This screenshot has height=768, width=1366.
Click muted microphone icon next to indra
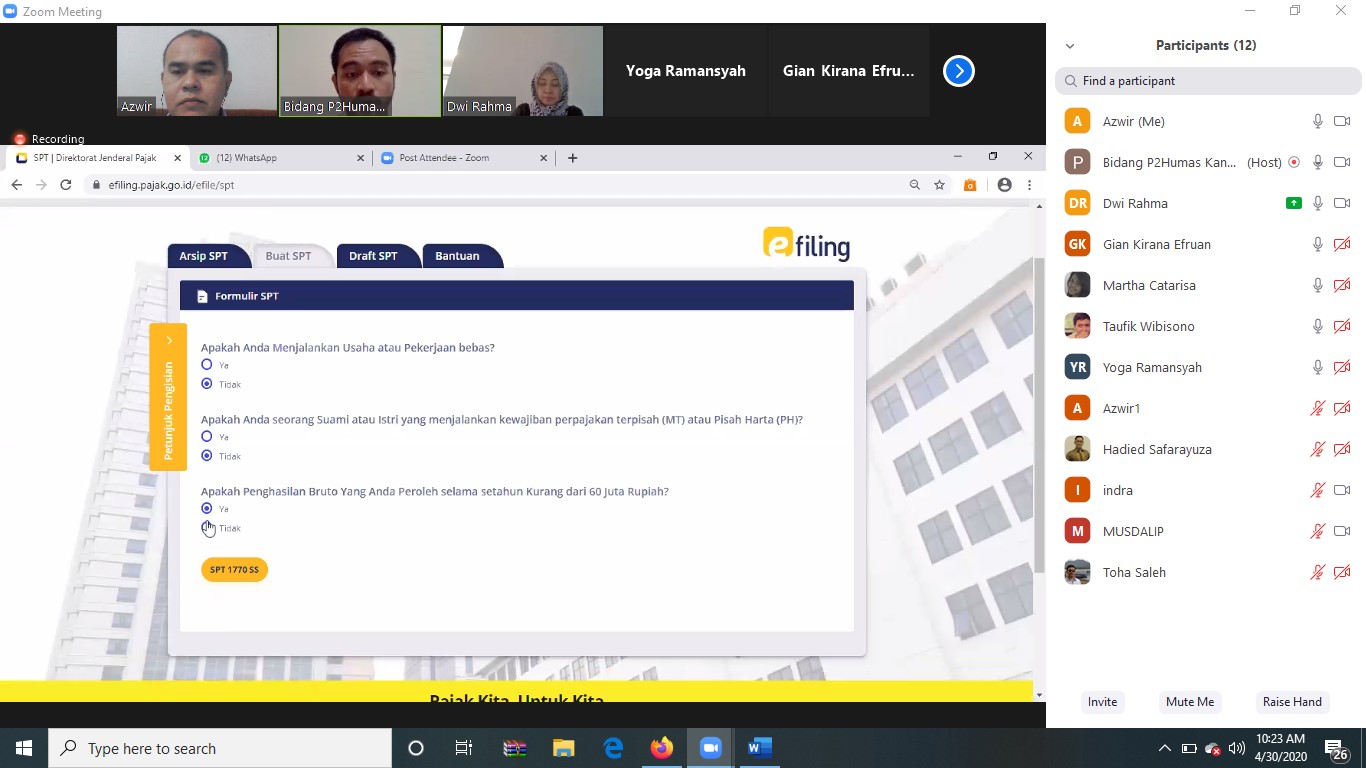[1318, 490]
